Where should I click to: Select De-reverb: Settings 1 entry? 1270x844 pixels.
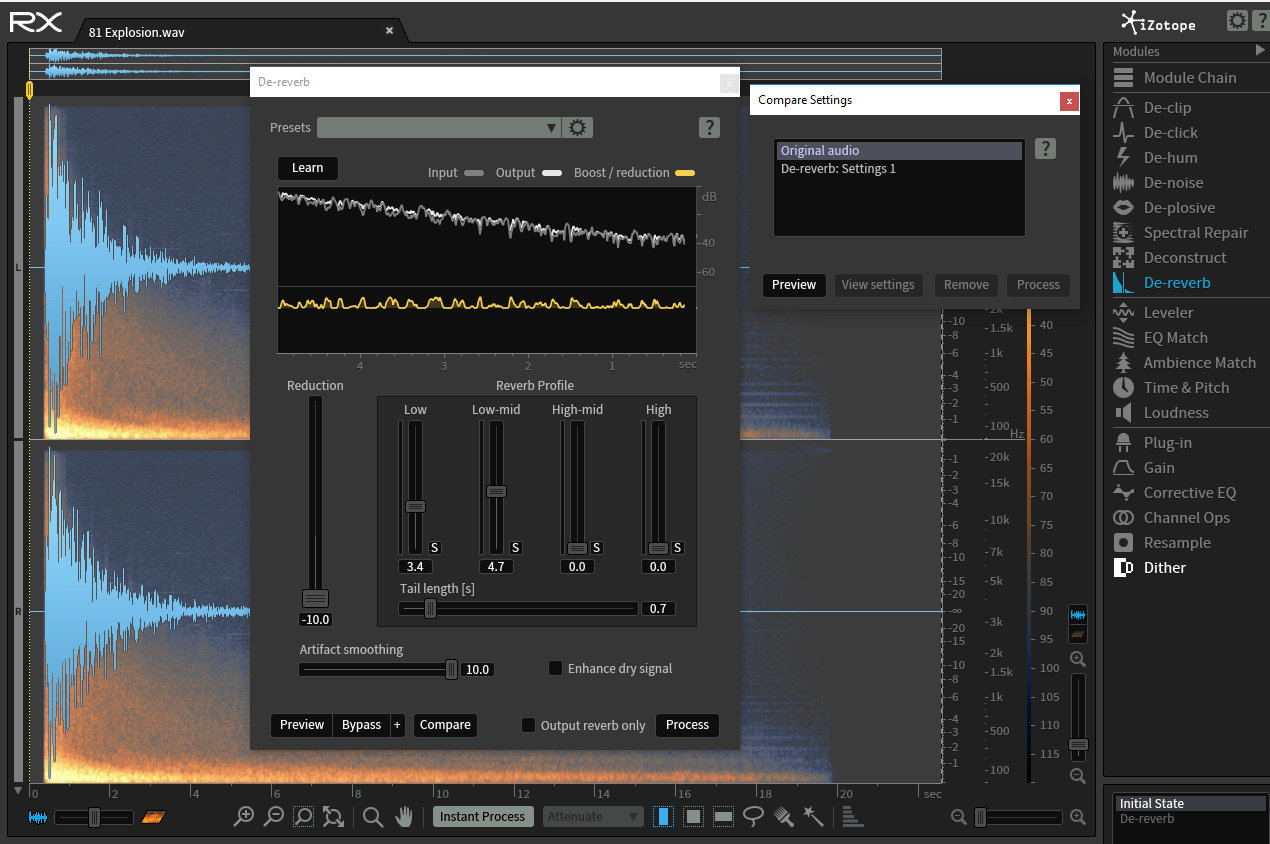coord(838,169)
